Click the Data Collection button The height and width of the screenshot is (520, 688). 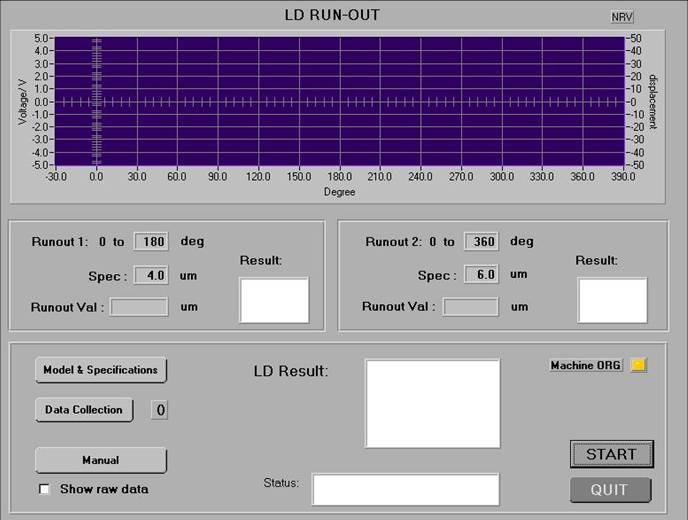[x=84, y=410]
